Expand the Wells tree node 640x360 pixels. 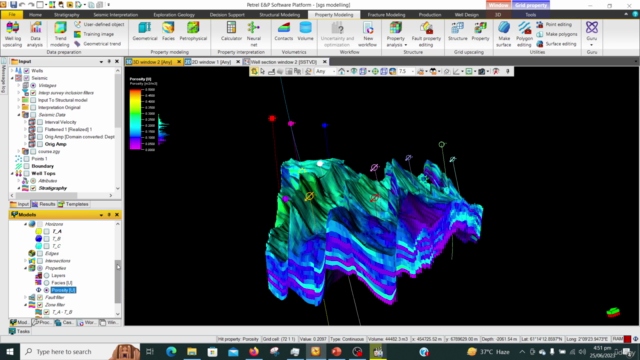[12, 71]
